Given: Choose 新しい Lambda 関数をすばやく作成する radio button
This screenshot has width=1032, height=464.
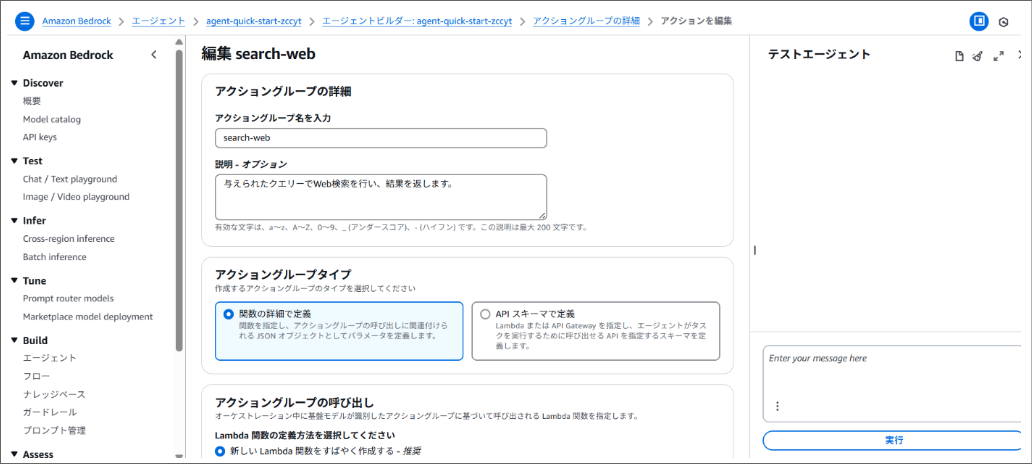Looking at the screenshot, I should tap(220, 451).
